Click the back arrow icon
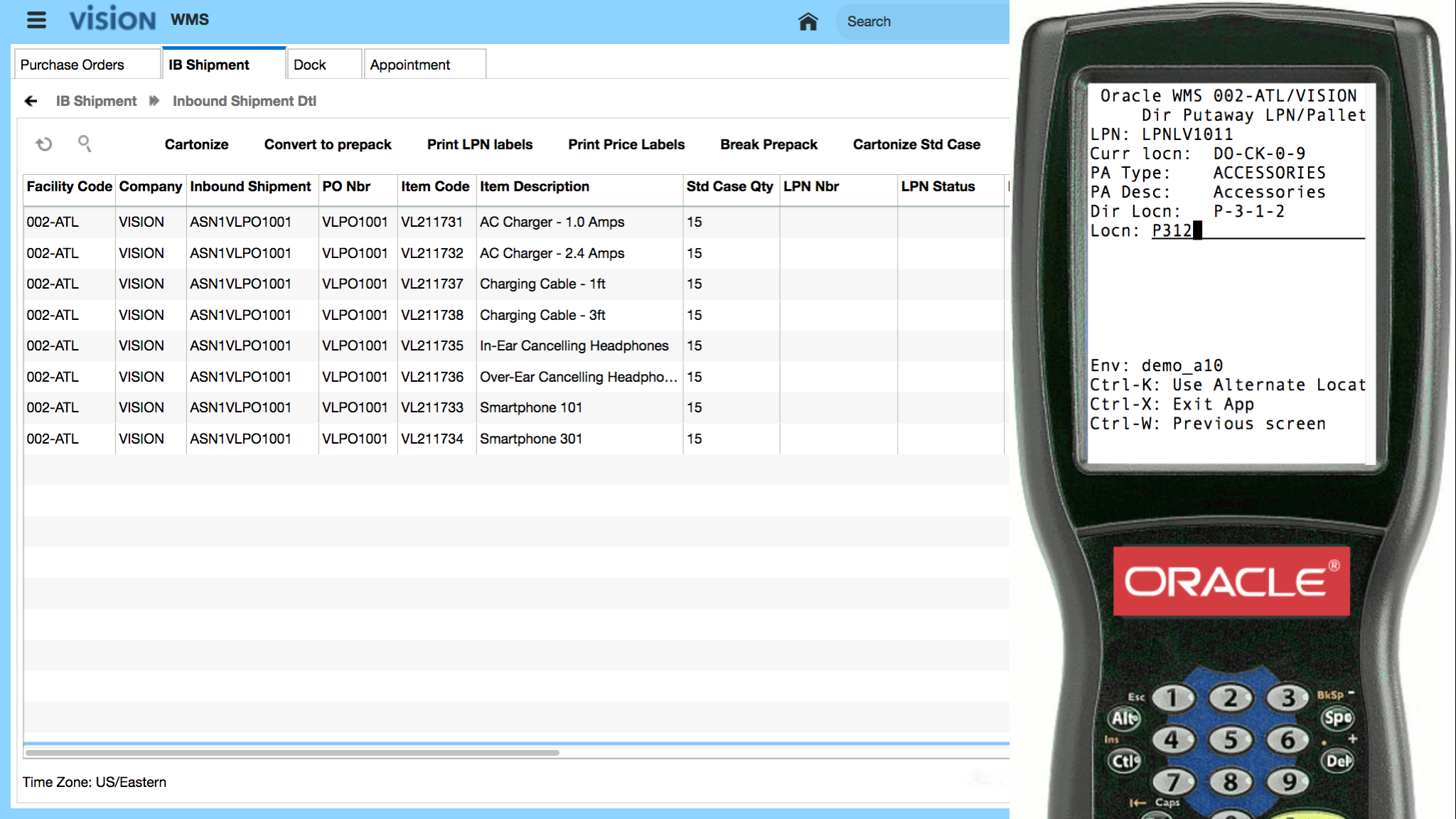Viewport: 1456px width, 819px height. click(x=31, y=101)
